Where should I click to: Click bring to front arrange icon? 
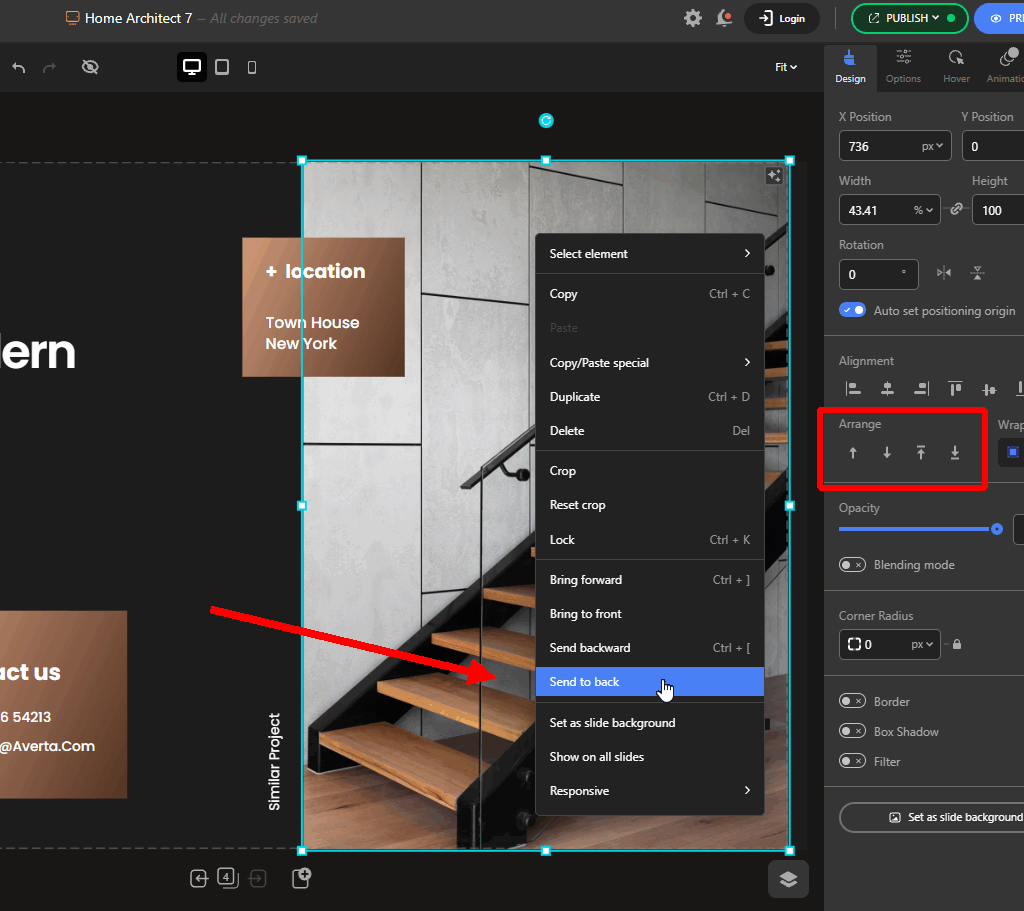921,453
